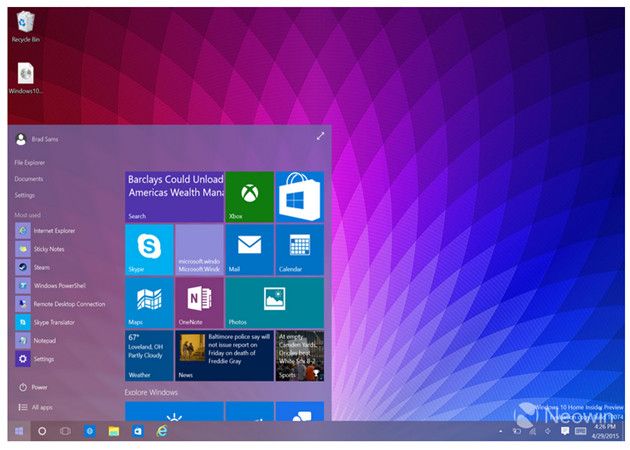Click the Windows Start button on taskbar

(19, 431)
